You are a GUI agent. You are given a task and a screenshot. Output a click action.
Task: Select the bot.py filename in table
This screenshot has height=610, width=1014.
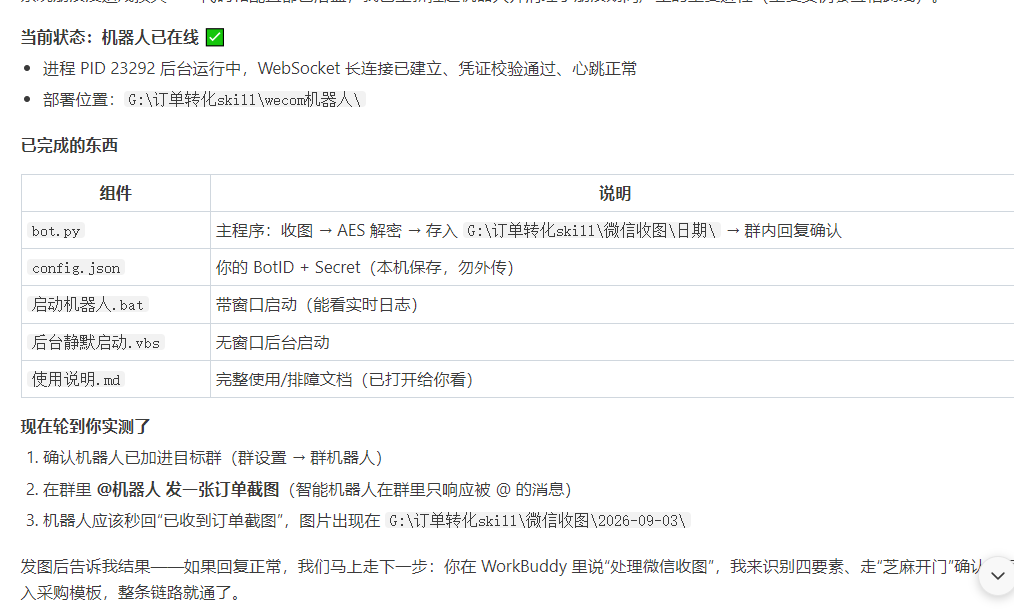pos(56,231)
